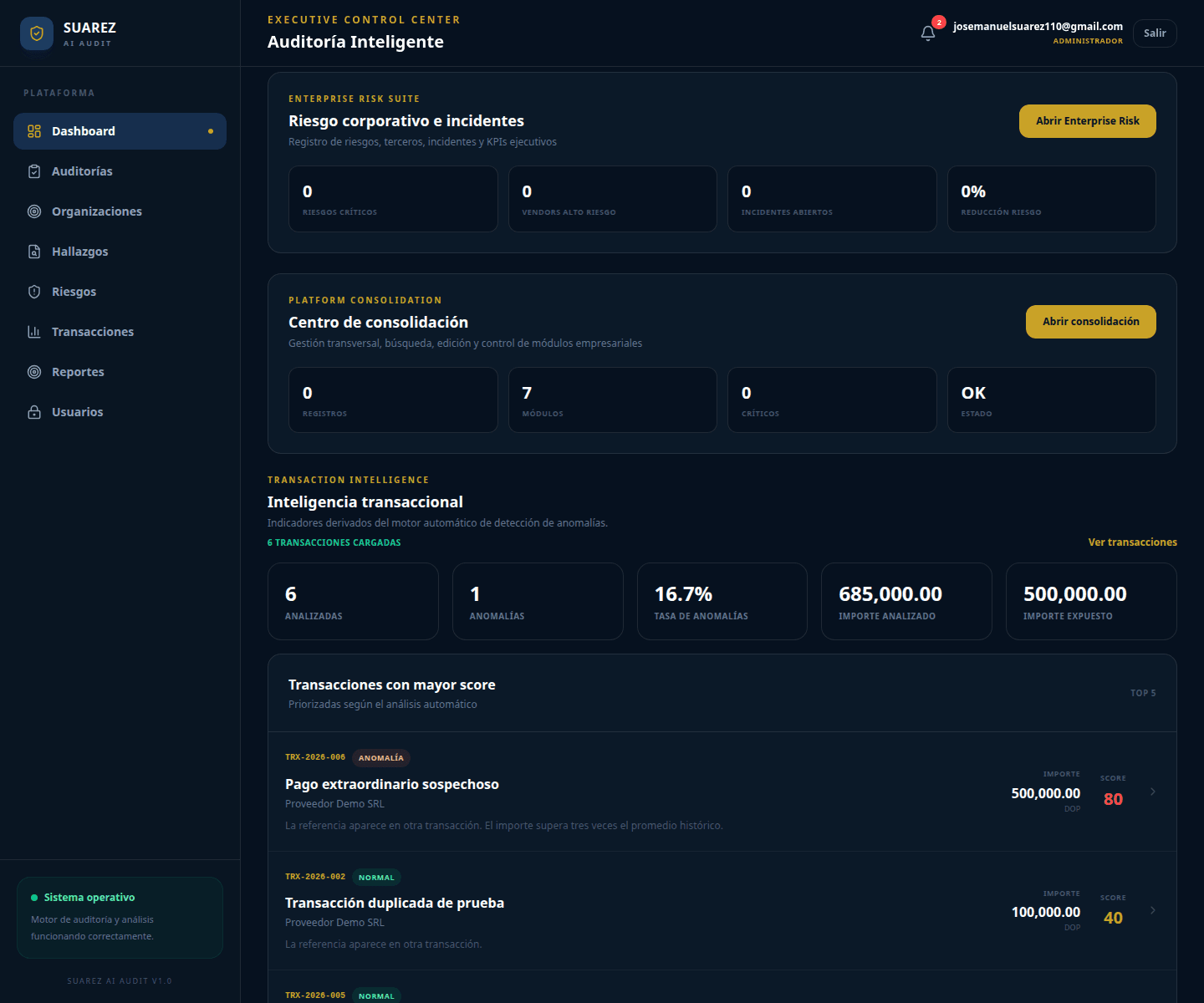The height and width of the screenshot is (1003, 1204).
Task: Click the user email josemanuelsuarez110@gmail.com
Action: tap(1038, 27)
